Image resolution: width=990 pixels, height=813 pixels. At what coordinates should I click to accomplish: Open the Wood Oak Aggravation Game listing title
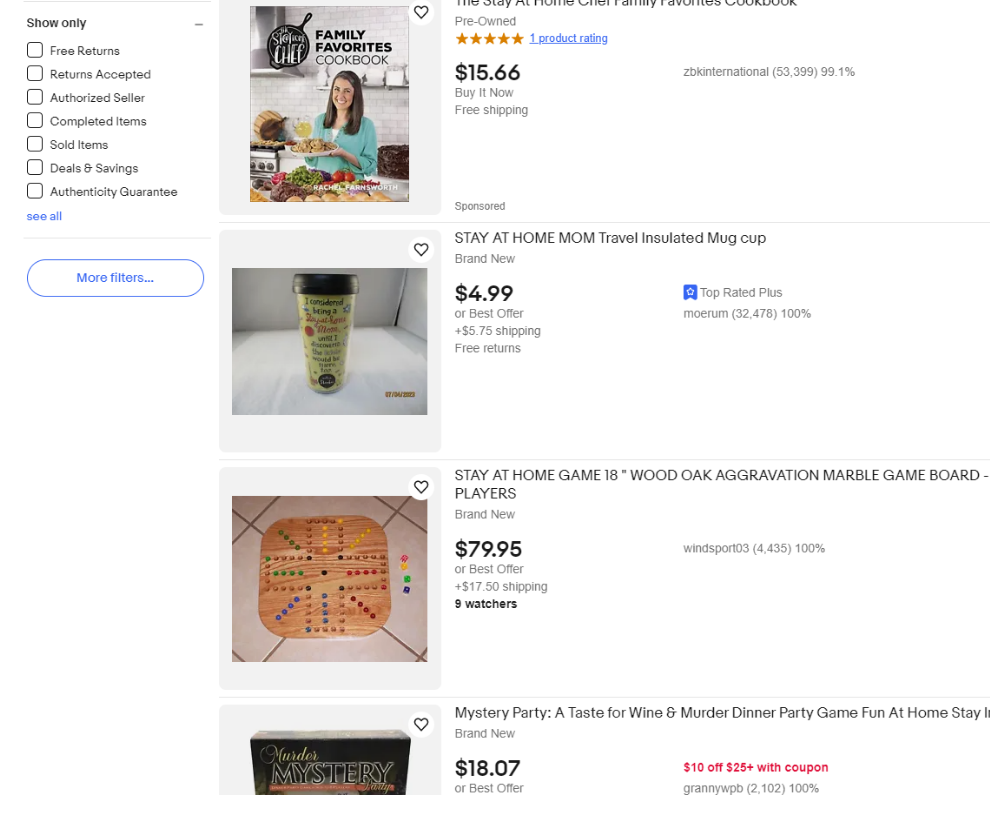coord(720,476)
